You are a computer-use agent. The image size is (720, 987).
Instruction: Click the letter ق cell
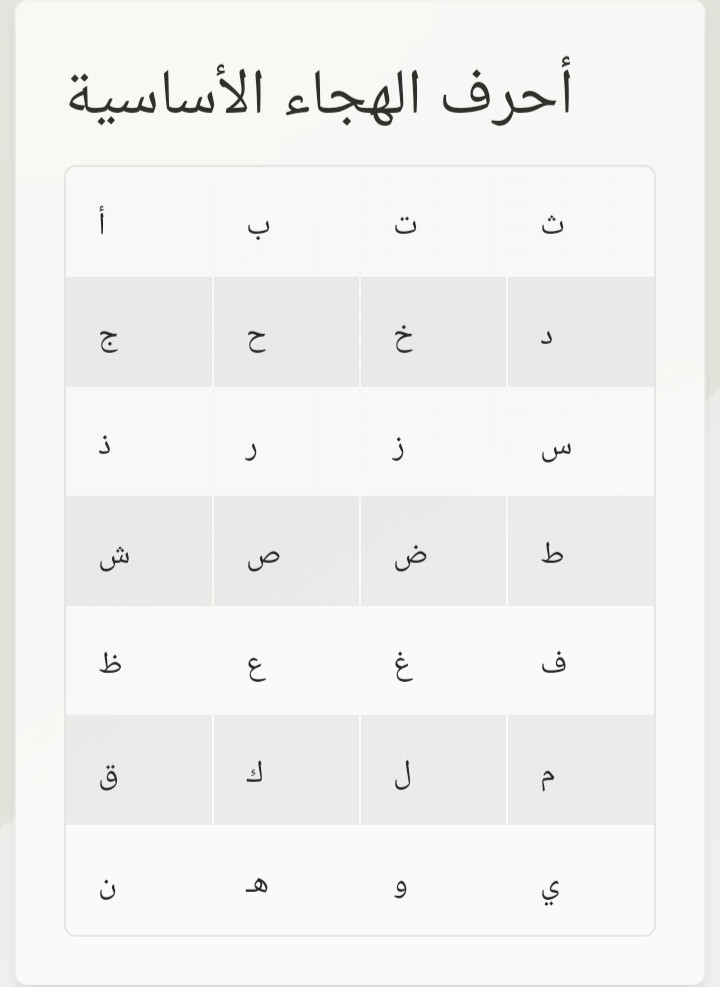point(139,770)
